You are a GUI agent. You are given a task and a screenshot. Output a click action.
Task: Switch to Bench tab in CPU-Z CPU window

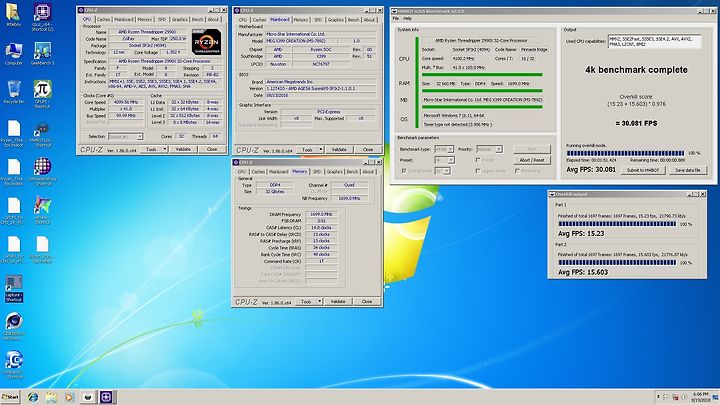[x=197, y=19]
